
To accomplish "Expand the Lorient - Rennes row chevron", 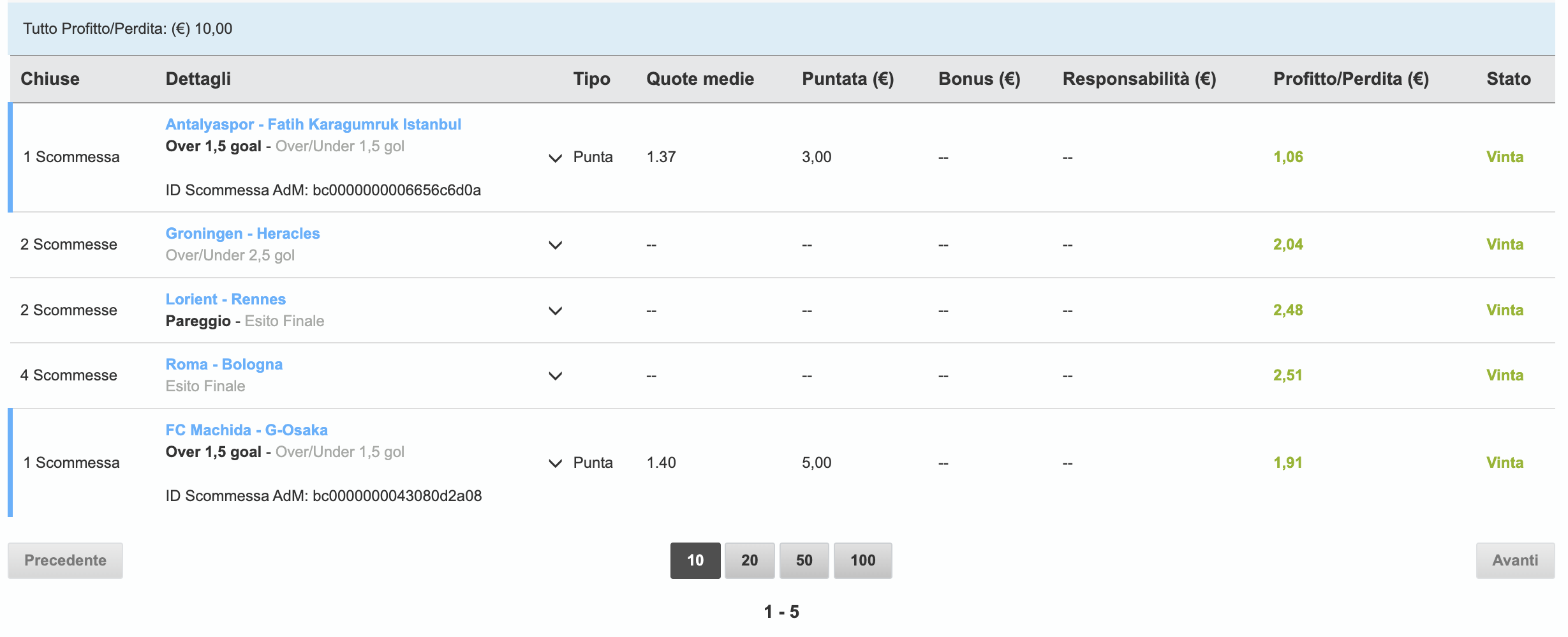I will 556,311.
